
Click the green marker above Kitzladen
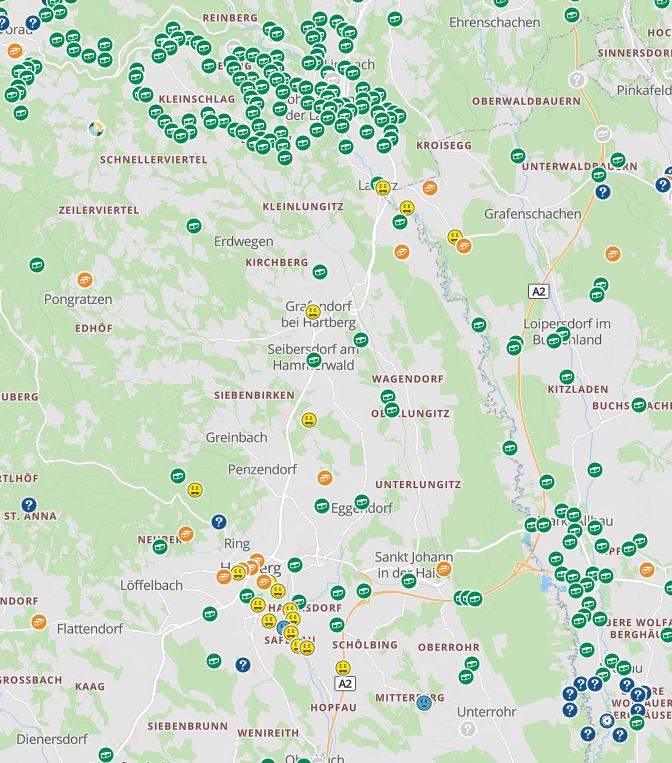click(567, 377)
